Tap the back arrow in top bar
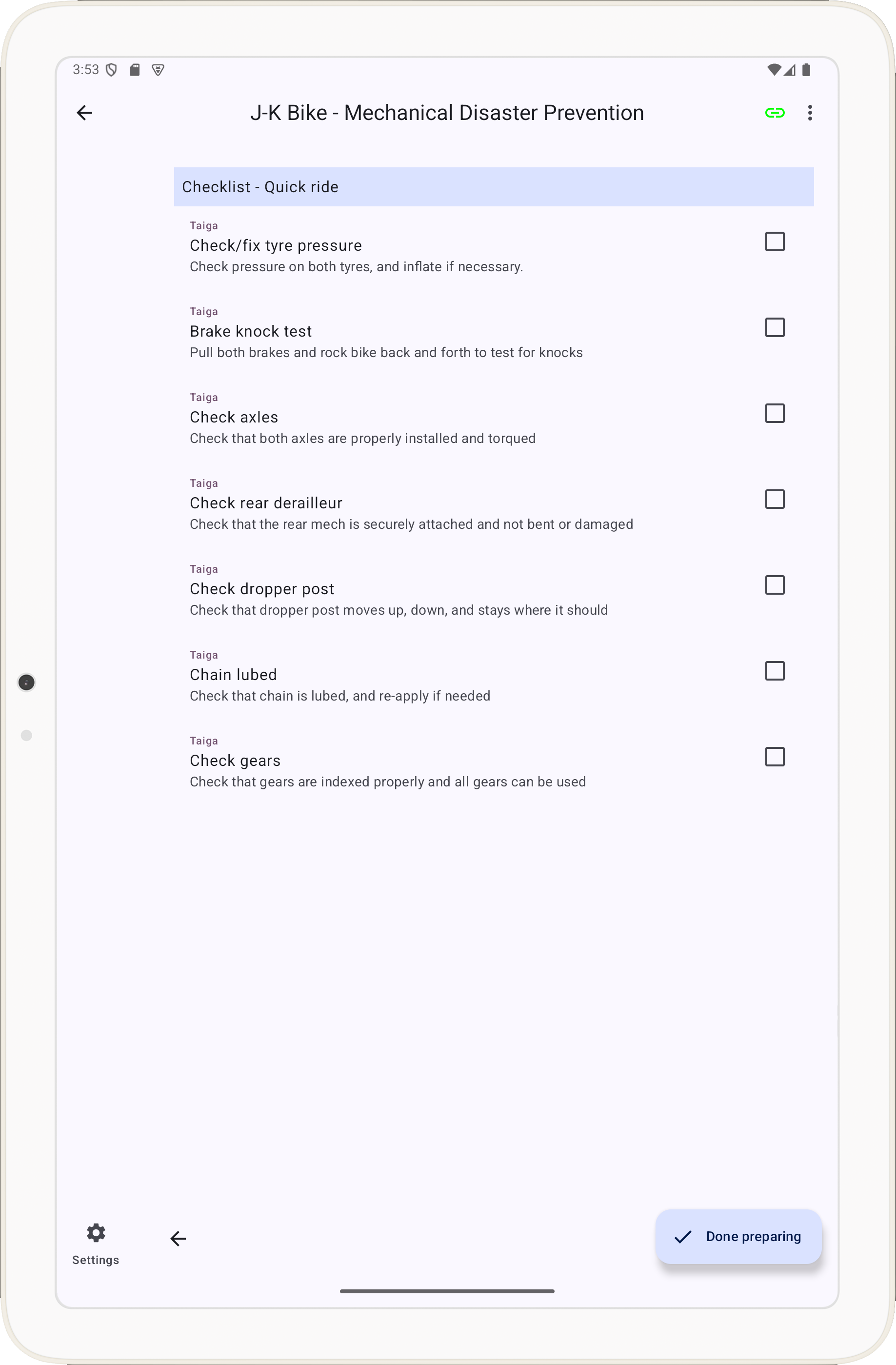 tap(84, 113)
